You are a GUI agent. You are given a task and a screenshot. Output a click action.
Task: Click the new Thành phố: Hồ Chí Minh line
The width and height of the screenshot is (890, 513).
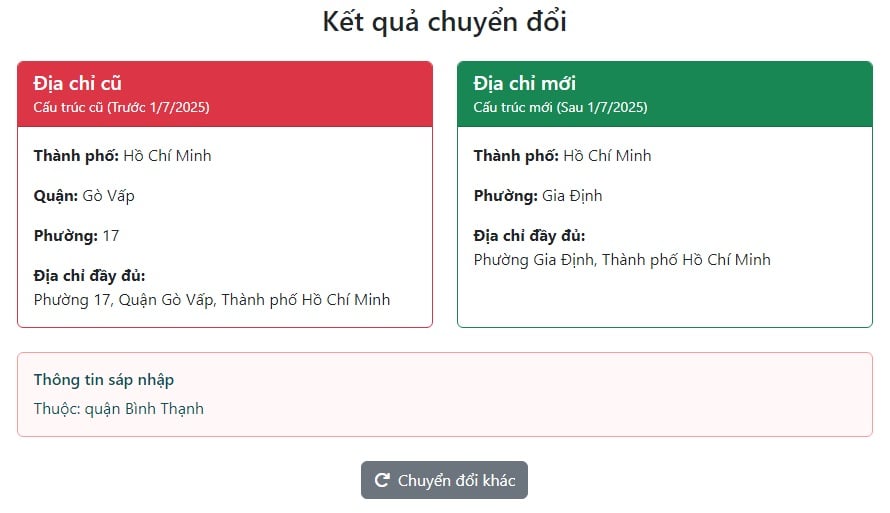(x=562, y=155)
